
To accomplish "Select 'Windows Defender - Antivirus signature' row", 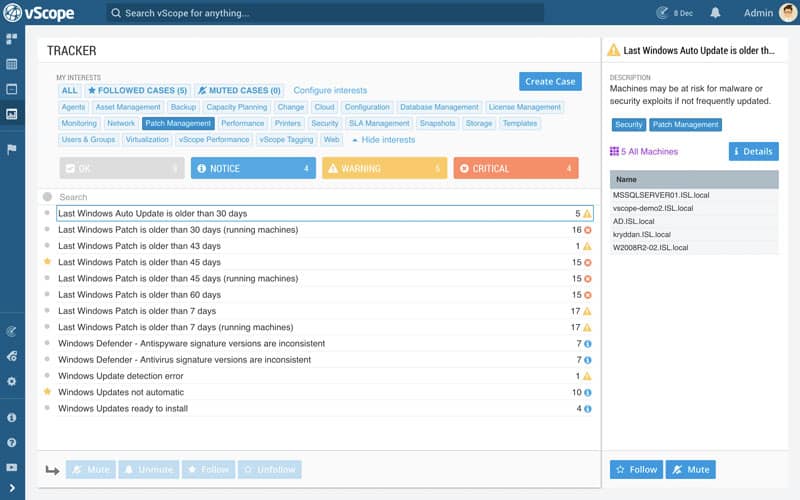I will tap(324, 360).
